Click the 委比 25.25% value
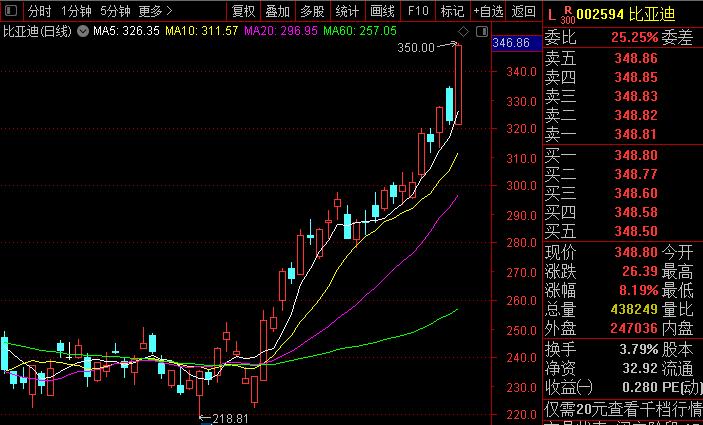Screen dimensions: 703x425 coord(634,38)
